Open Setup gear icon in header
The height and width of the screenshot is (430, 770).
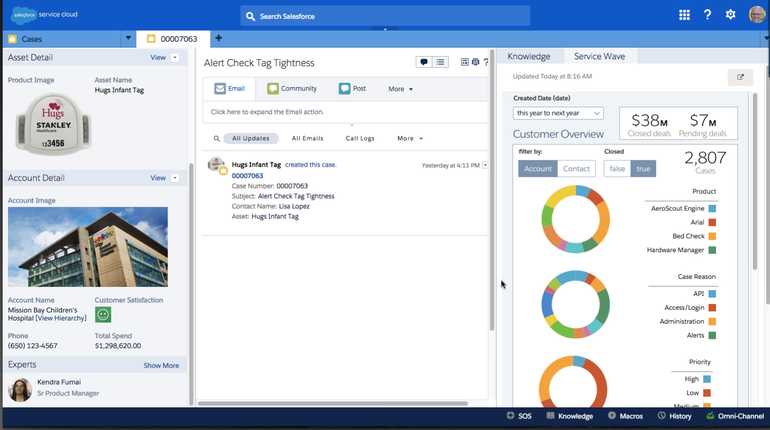coord(731,15)
